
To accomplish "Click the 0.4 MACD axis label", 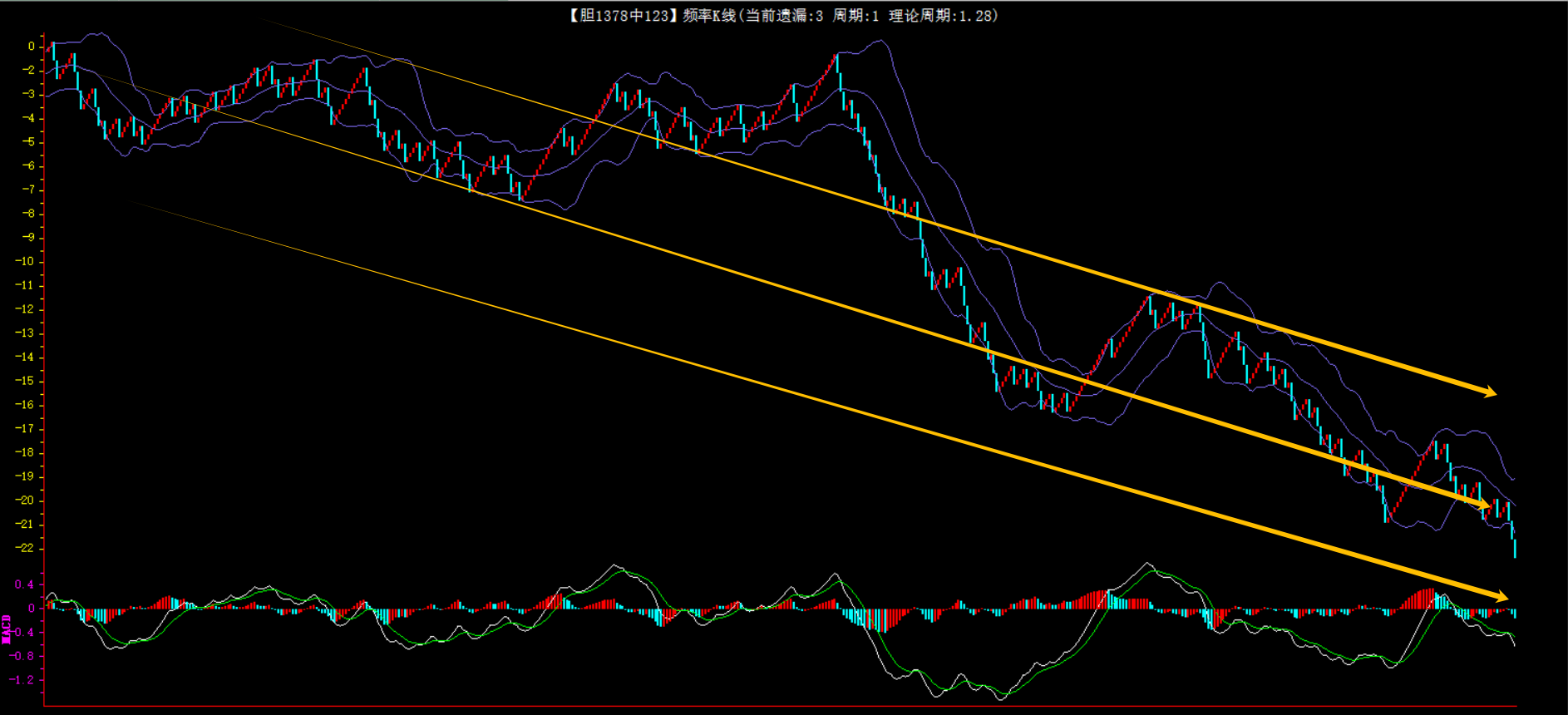I will click(24, 584).
